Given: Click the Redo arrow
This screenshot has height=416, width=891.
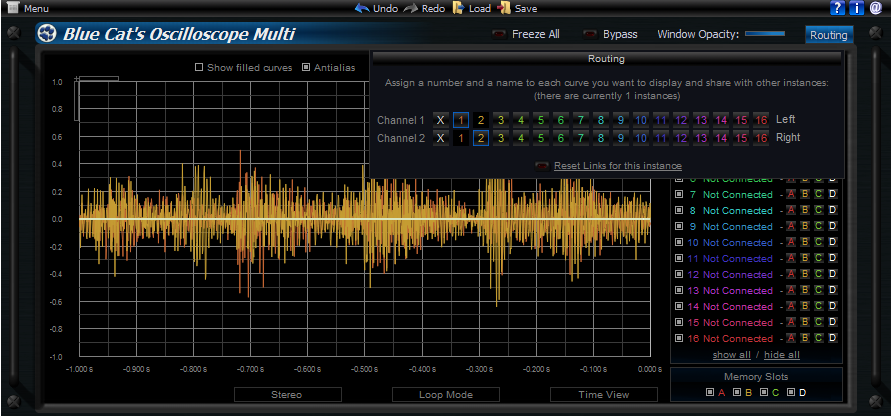Looking at the screenshot, I should coord(411,8).
